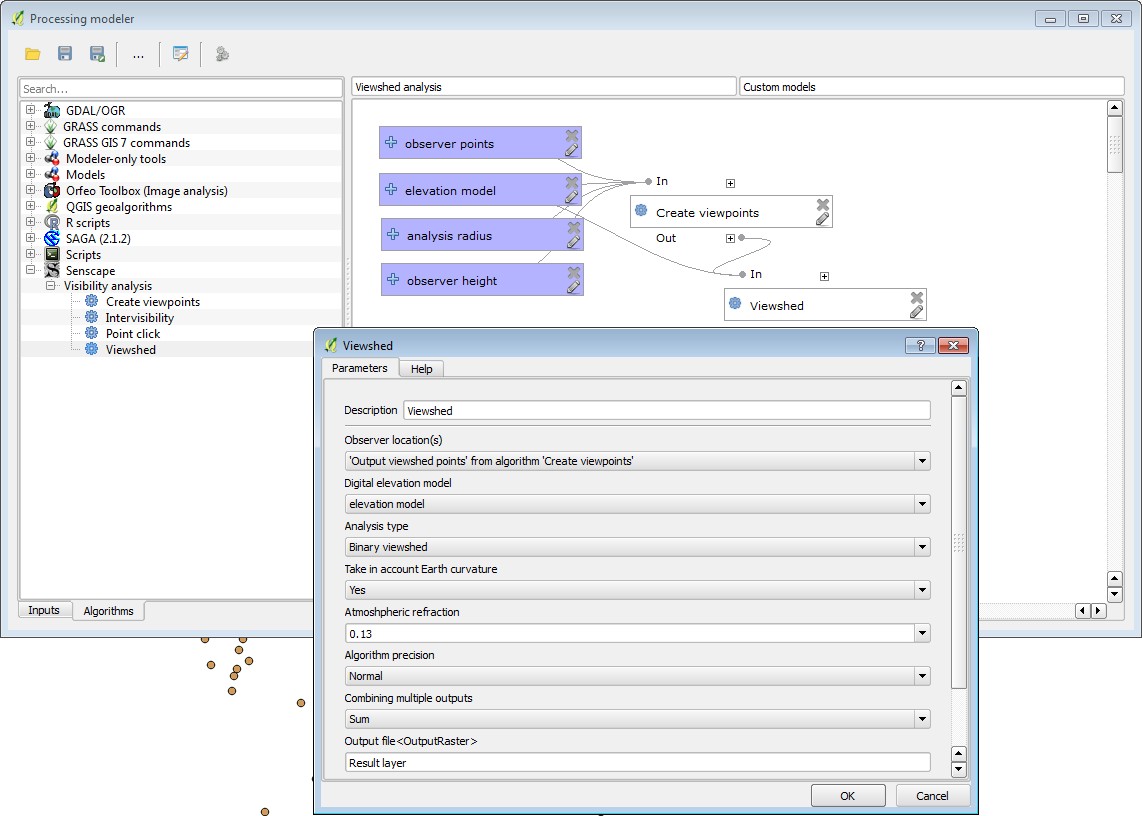Image resolution: width=1142 pixels, height=816 pixels.
Task: Expand GRASS GIS 7 commands node
Action: [x=31, y=142]
